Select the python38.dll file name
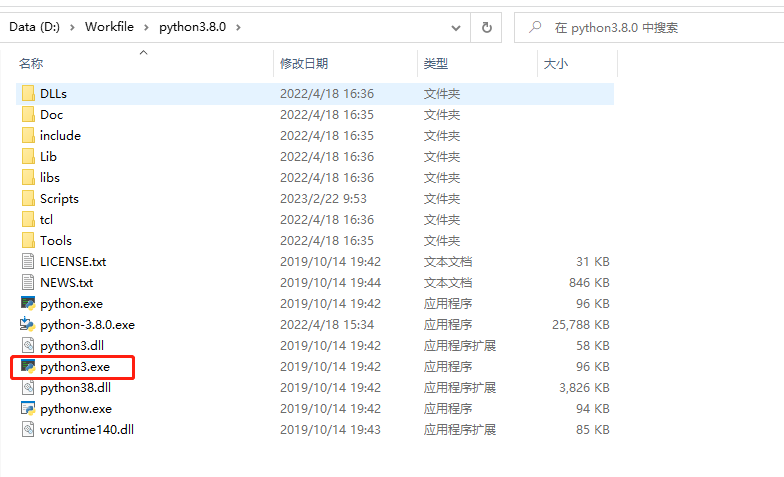Image resolution: width=784 pixels, height=477 pixels. click(x=76, y=388)
